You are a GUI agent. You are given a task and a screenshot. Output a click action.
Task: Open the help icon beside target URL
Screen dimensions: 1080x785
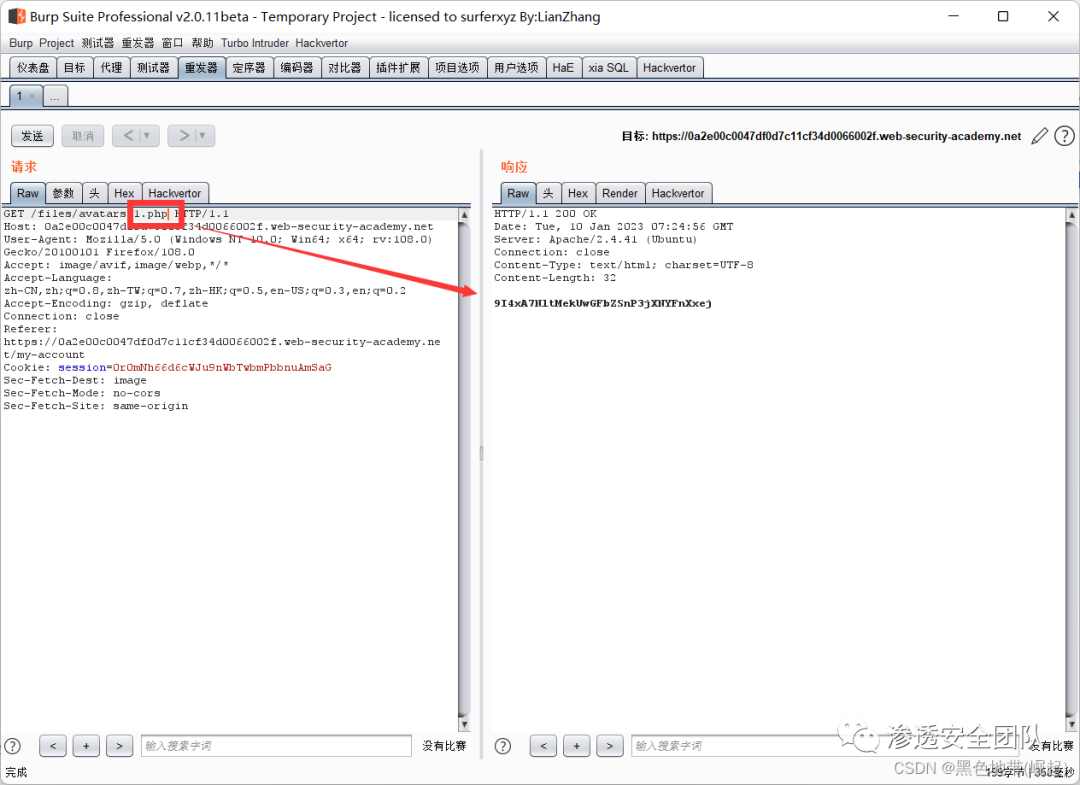(x=1064, y=136)
